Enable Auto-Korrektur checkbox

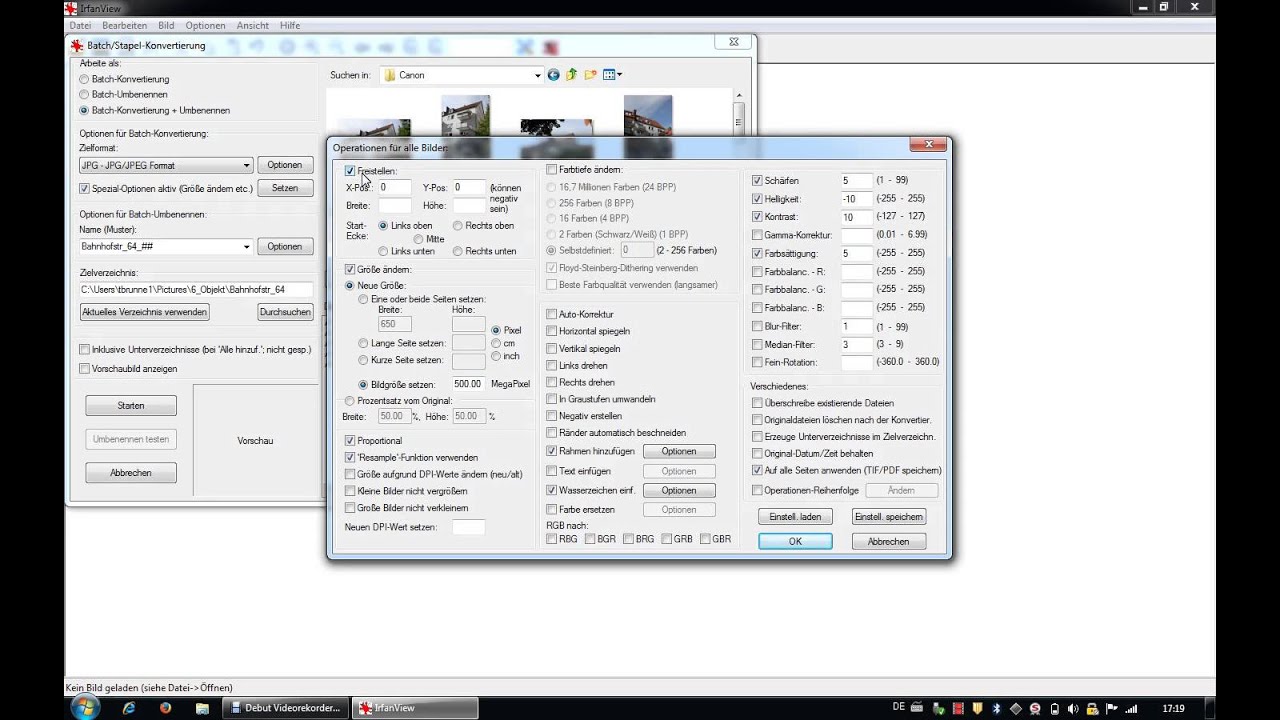coord(552,314)
